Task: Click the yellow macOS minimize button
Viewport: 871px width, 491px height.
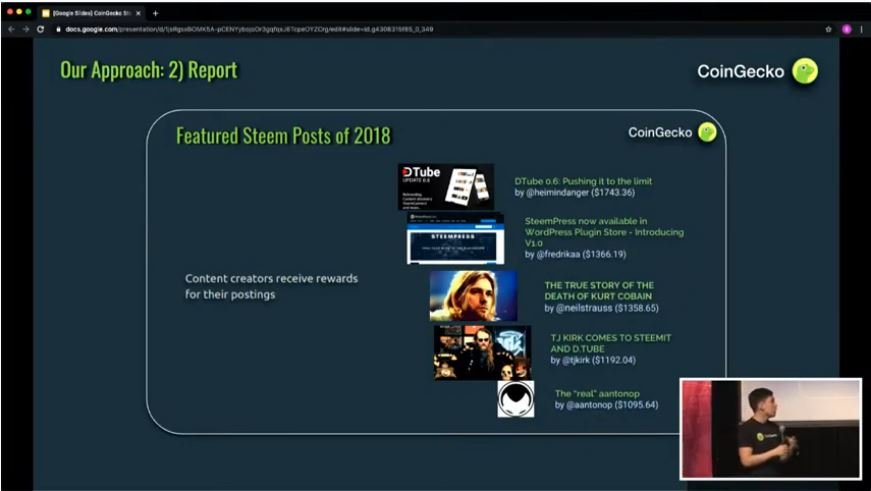Action: (x=19, y=12)
